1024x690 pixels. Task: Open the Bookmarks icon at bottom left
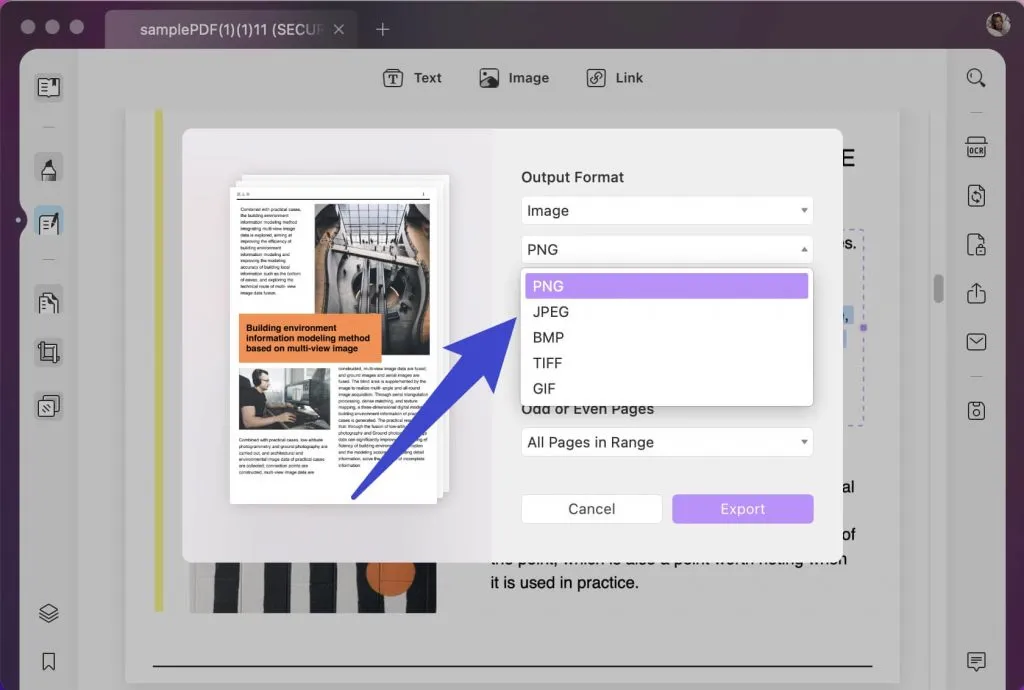tap(49, 661)
